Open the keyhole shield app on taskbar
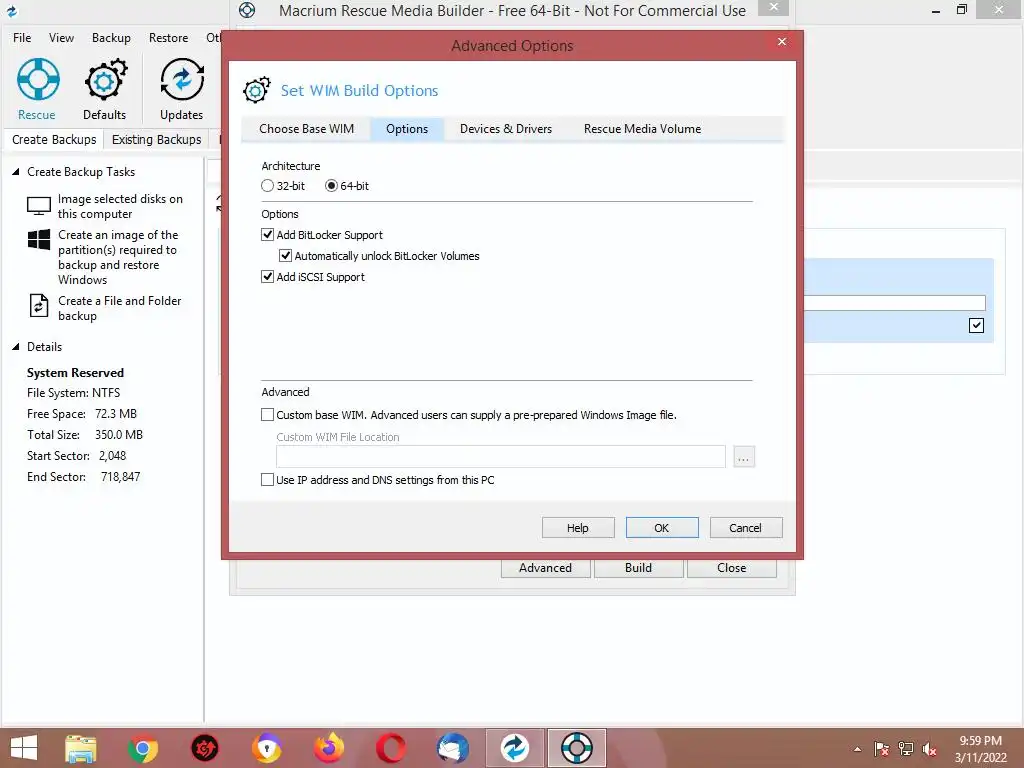 pyautogui.click(x=266, y=748)
